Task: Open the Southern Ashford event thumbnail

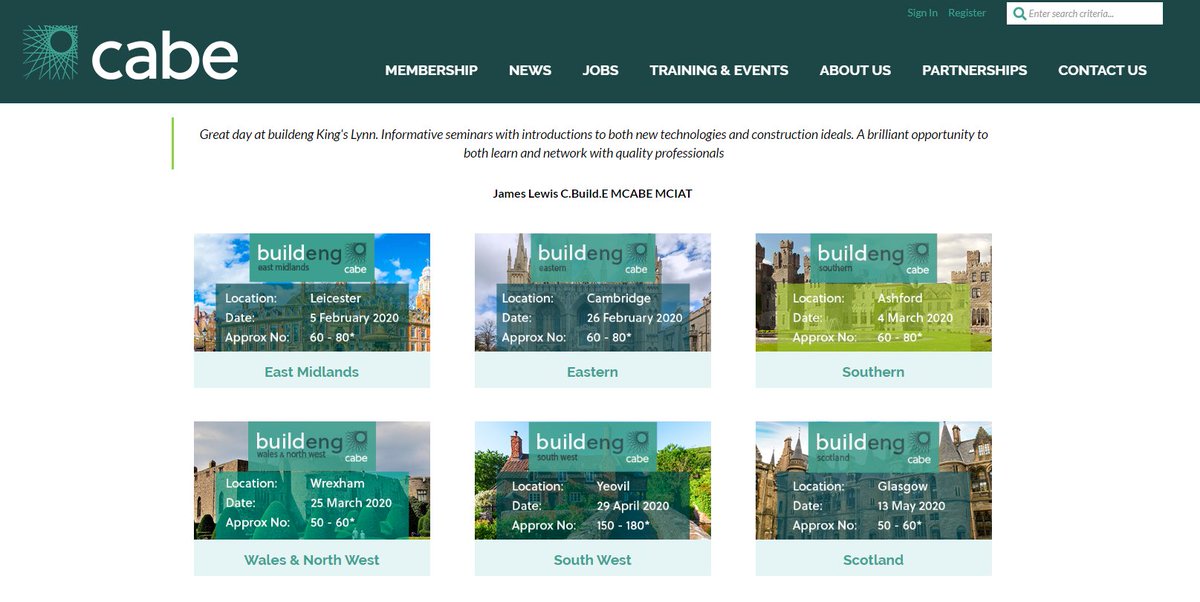Action: click(874, 292)
